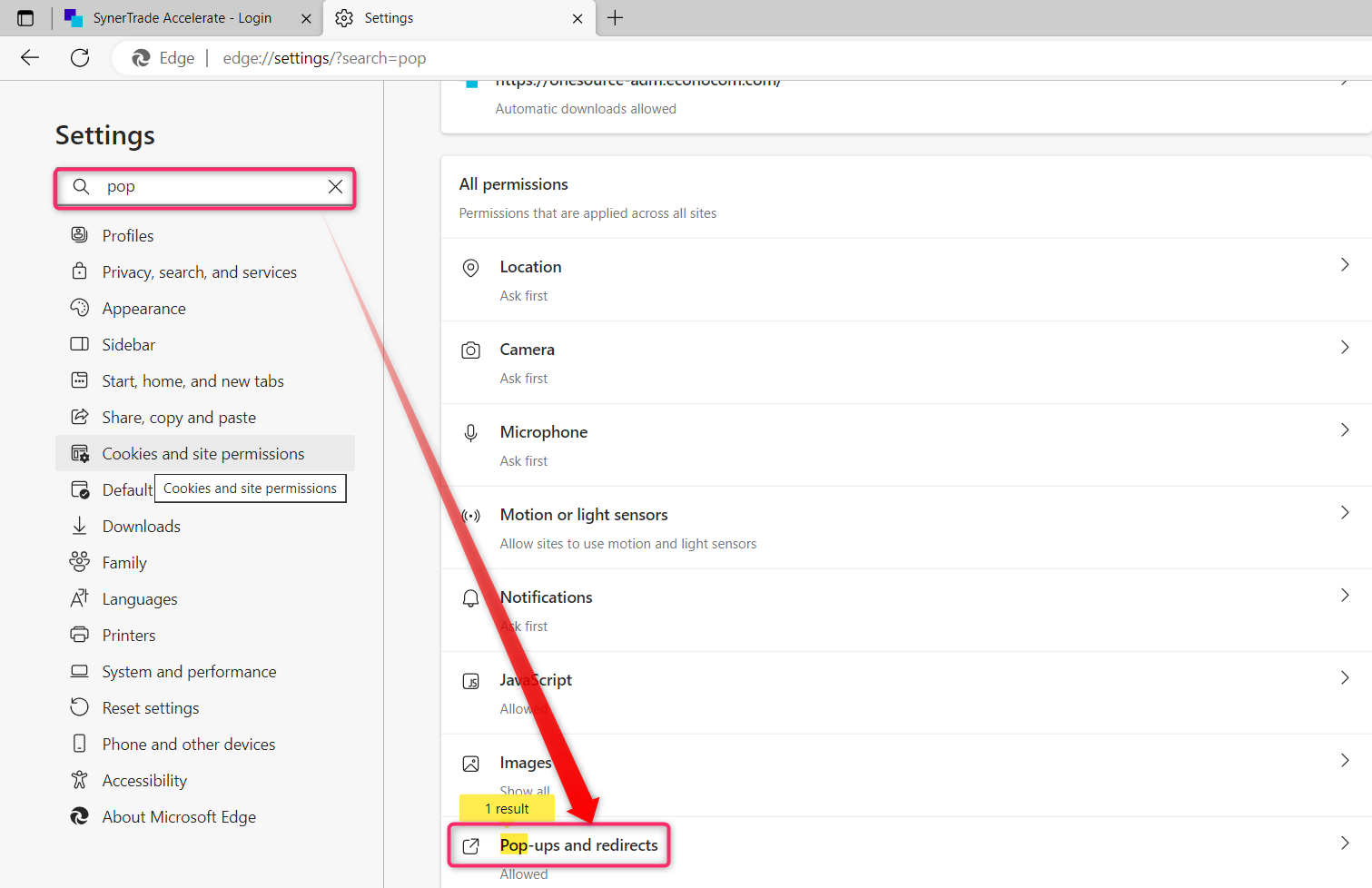Expand Pop-ups and redirects chevron
This screenshot has width=1372, height=888.
(1345, 844)
